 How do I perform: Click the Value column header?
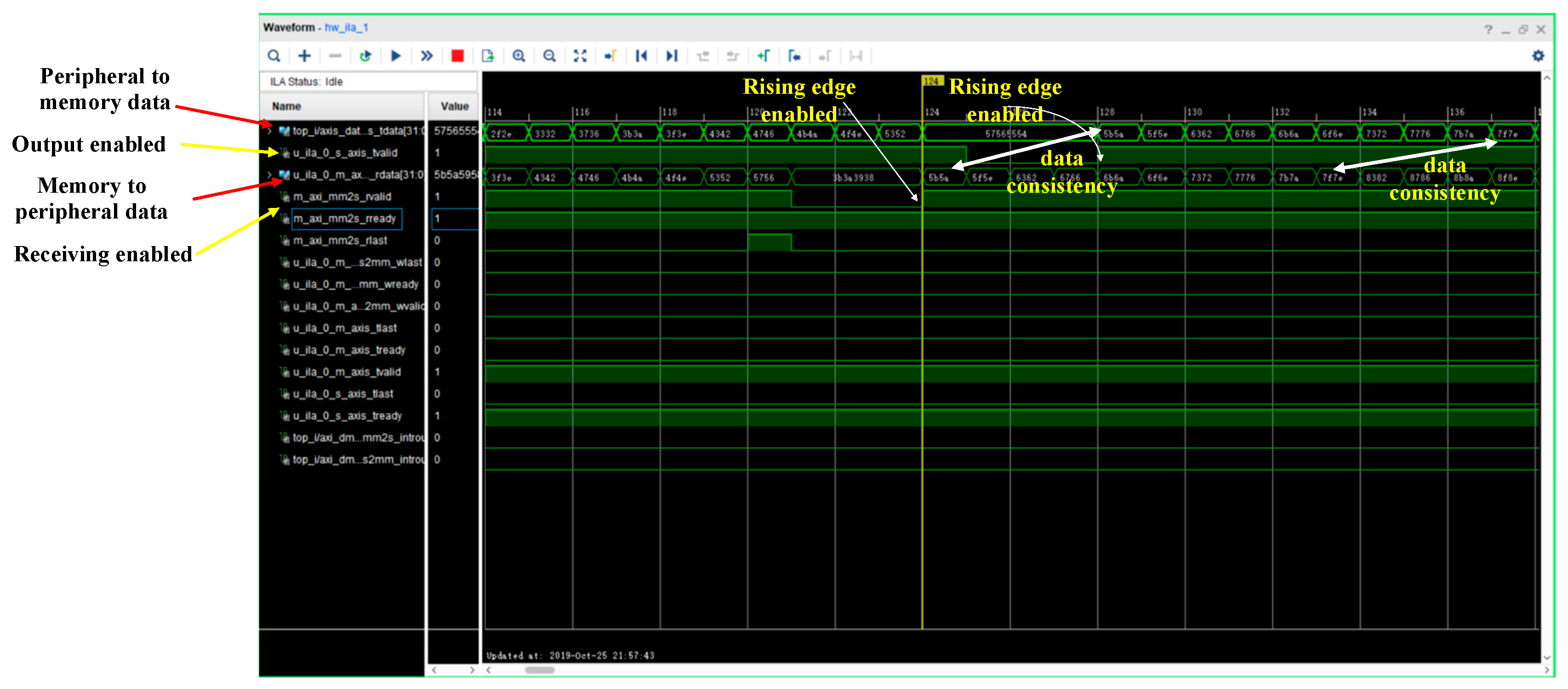(454, 106)
